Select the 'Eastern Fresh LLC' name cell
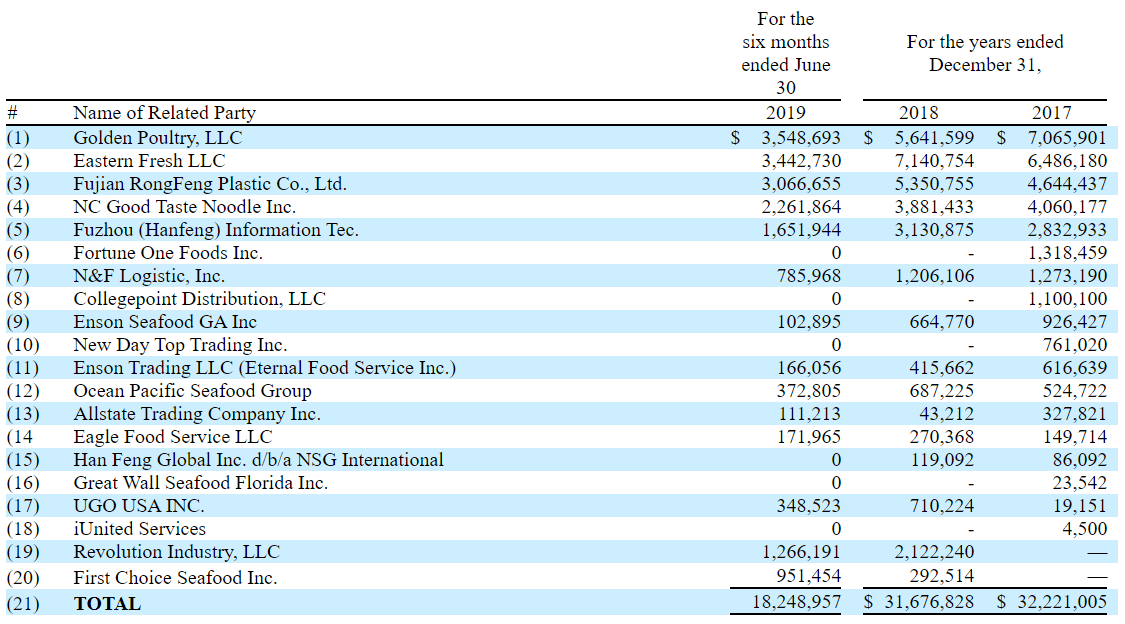1125x624 pixels. coord(149,161)
